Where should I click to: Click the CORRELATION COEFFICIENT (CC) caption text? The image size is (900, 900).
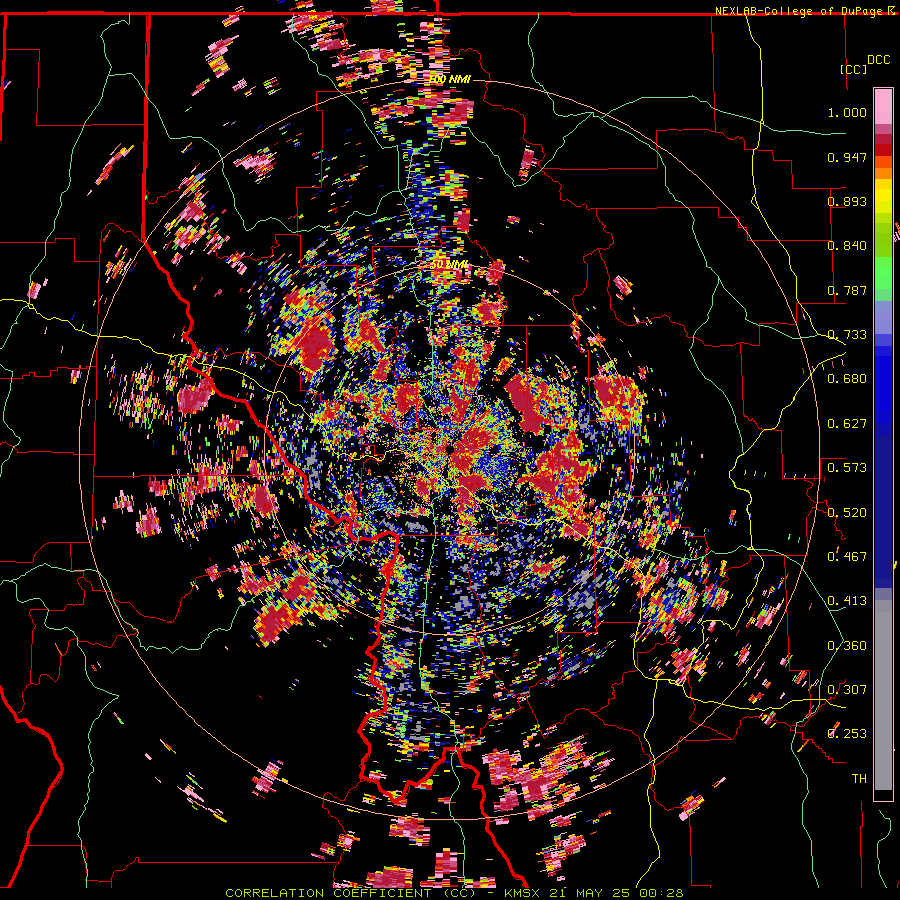point(350,893)
